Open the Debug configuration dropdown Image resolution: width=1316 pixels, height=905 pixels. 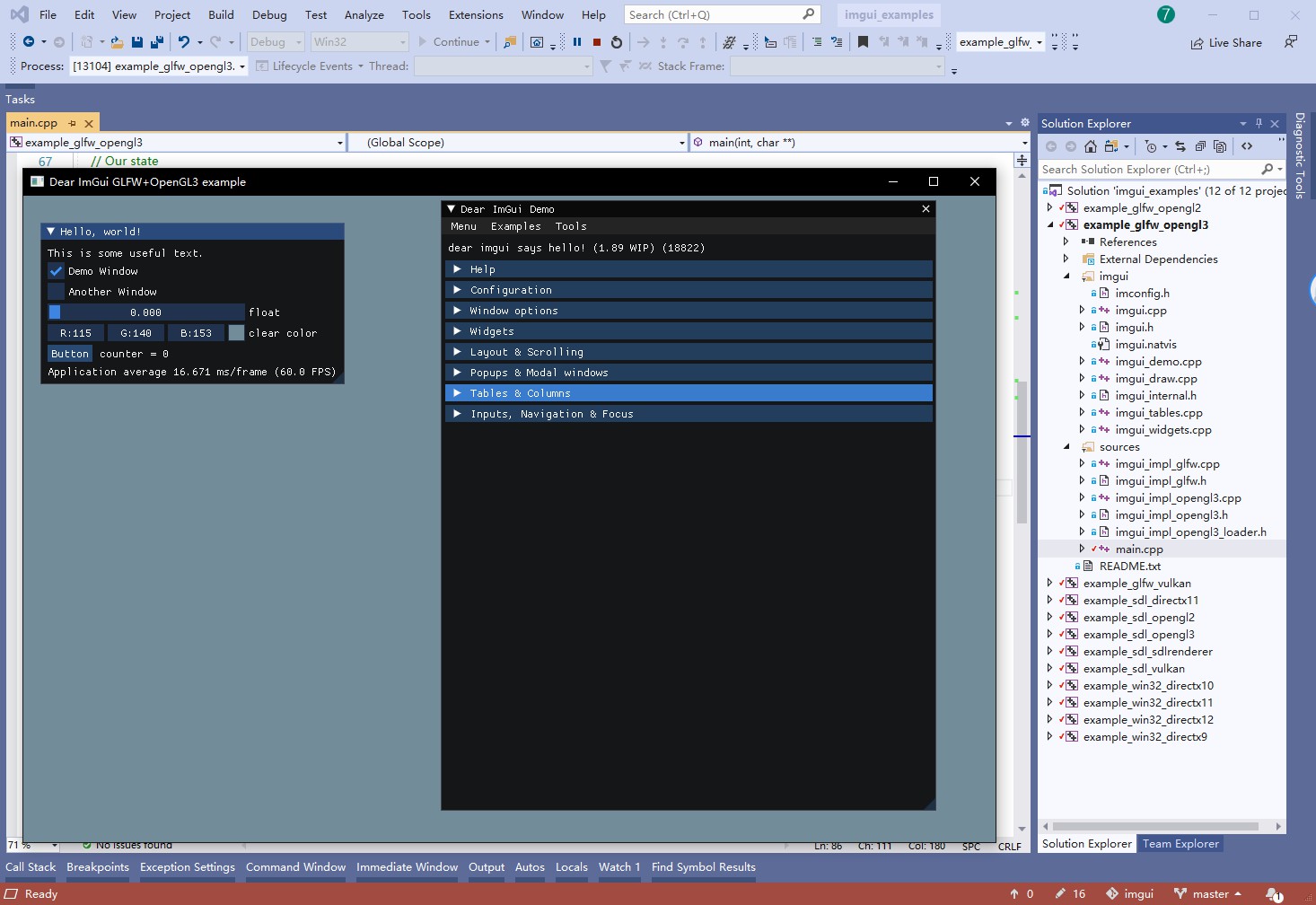(x=276, y=42)
